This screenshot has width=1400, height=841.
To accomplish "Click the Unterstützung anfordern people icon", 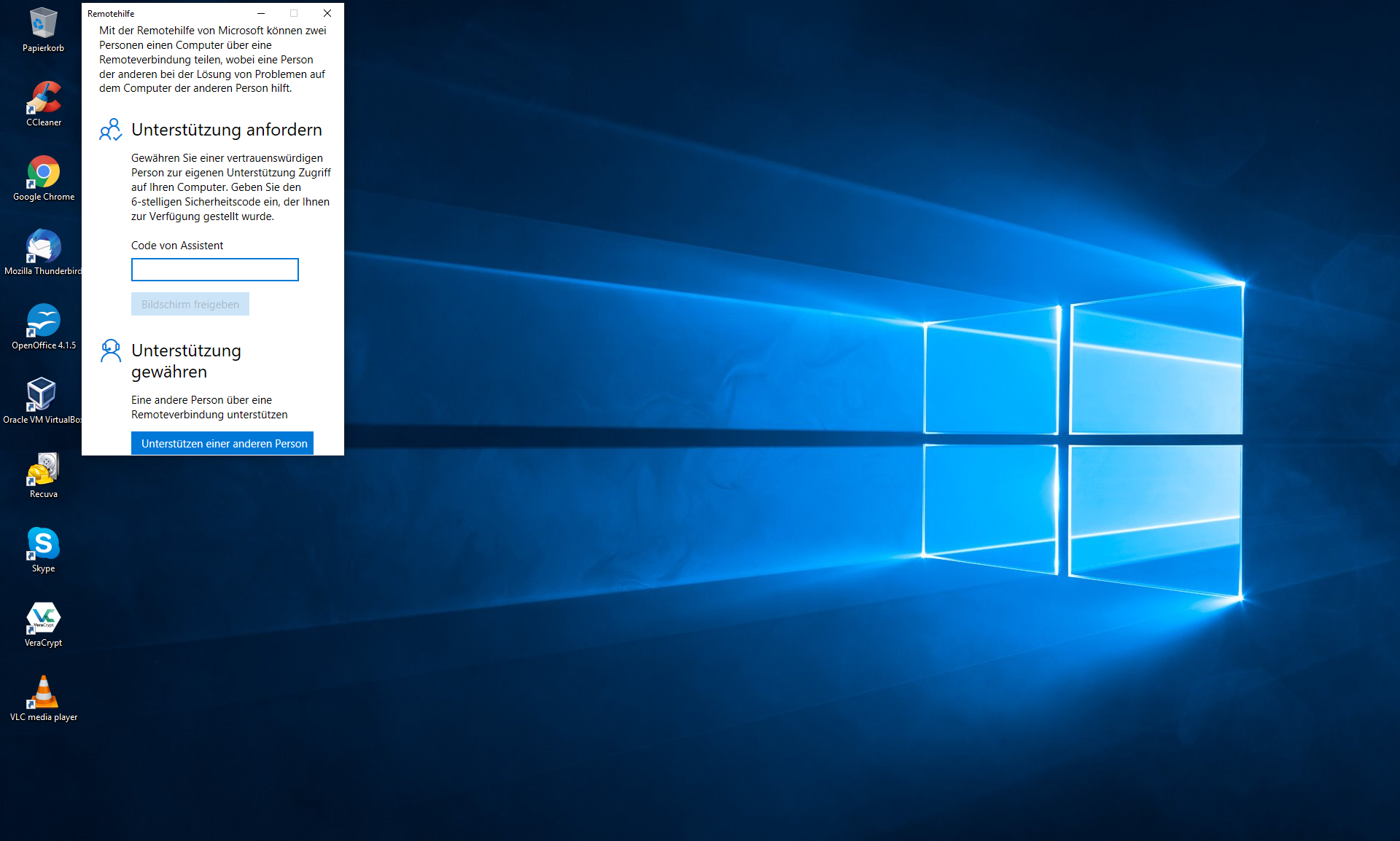I will pyautogui.click(x=110, y=130).
